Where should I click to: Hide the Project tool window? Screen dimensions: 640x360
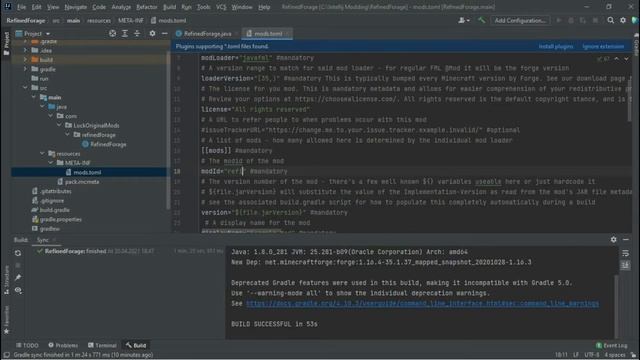point(164,33)
